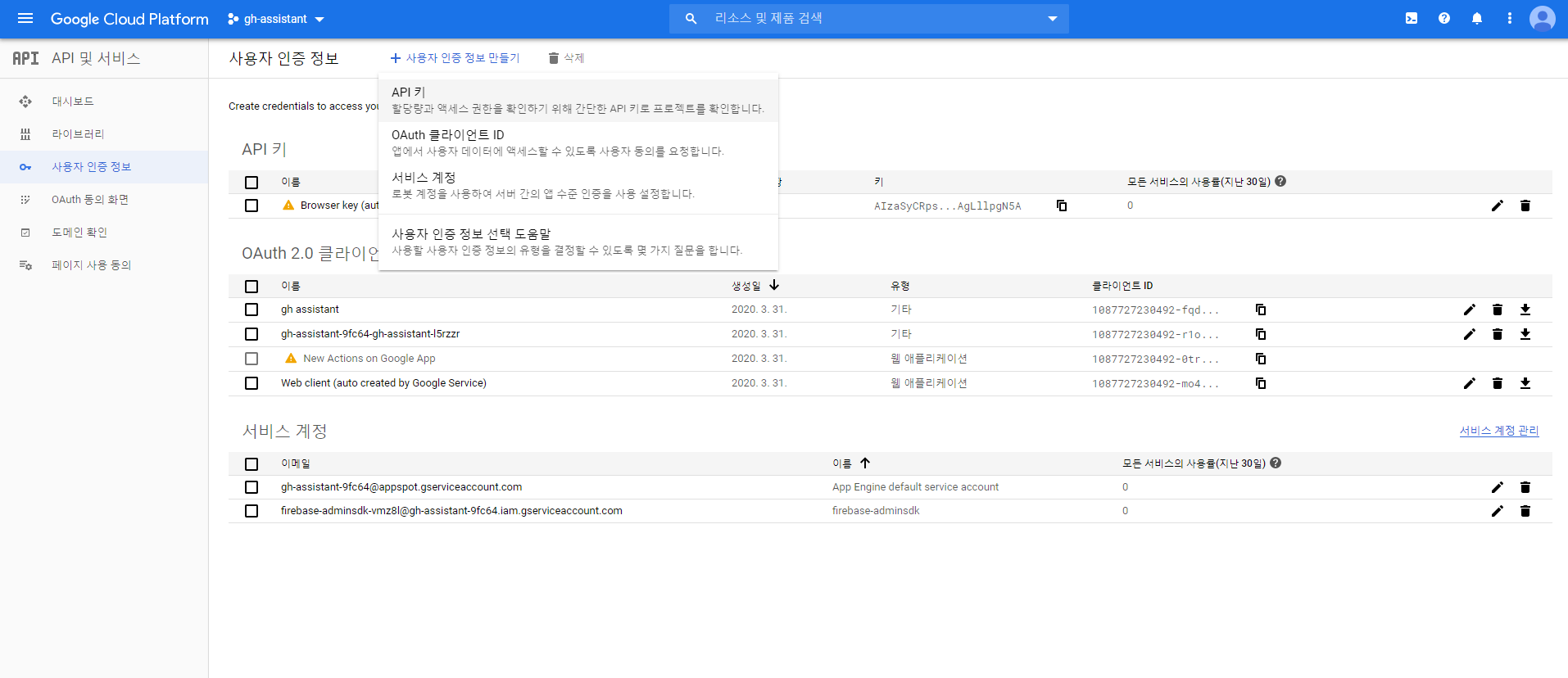
Task: Open Cloud Shell terminal icon
Action: (x=1412, y=18)
